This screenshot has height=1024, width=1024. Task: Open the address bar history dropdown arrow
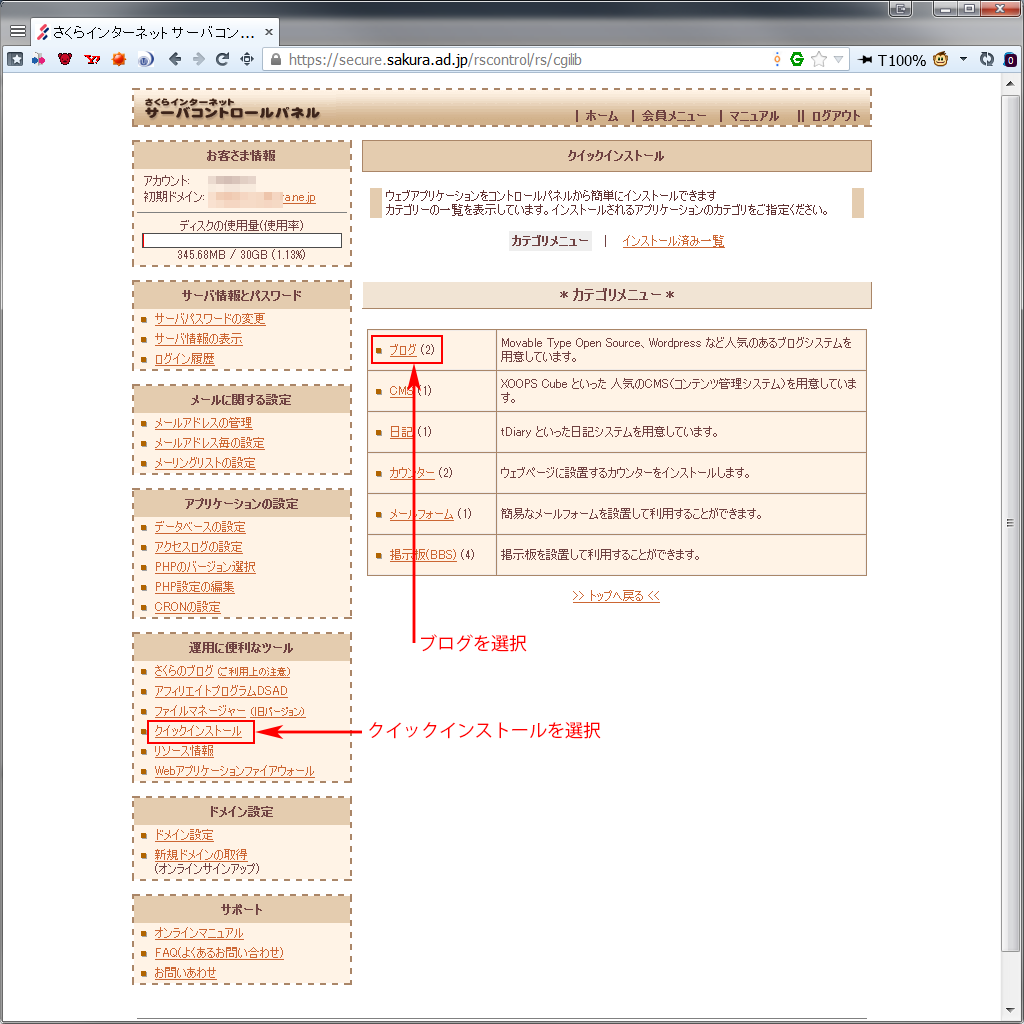[839, 60]
